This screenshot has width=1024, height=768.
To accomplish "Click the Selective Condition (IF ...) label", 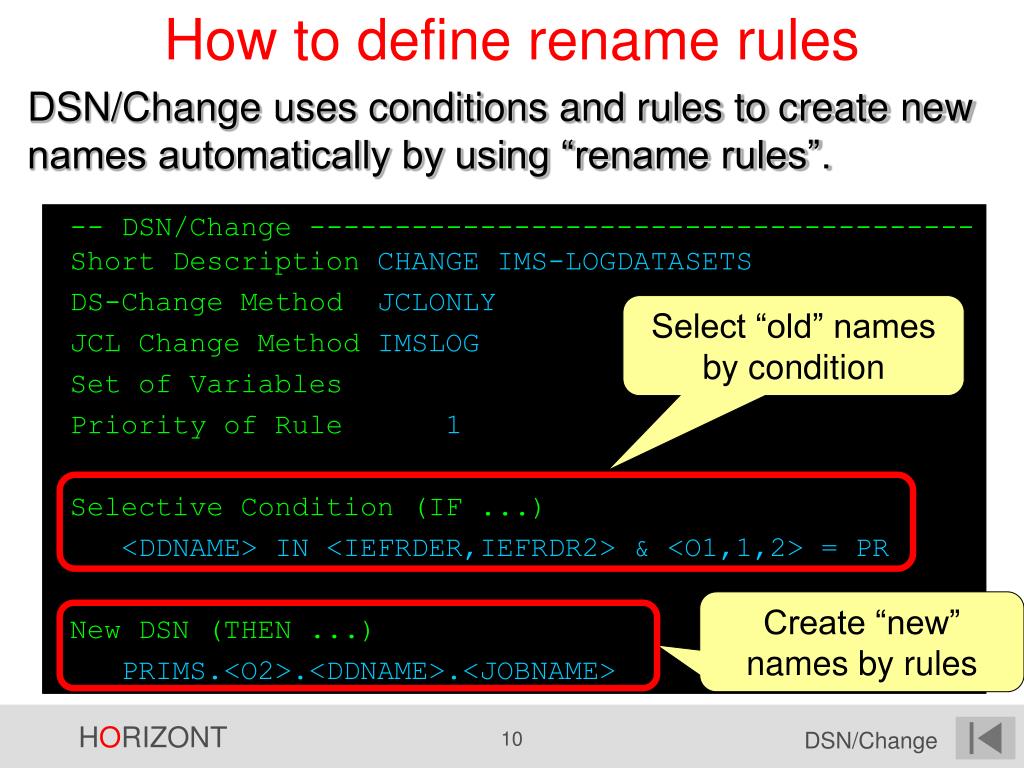I will click(307, 507).
